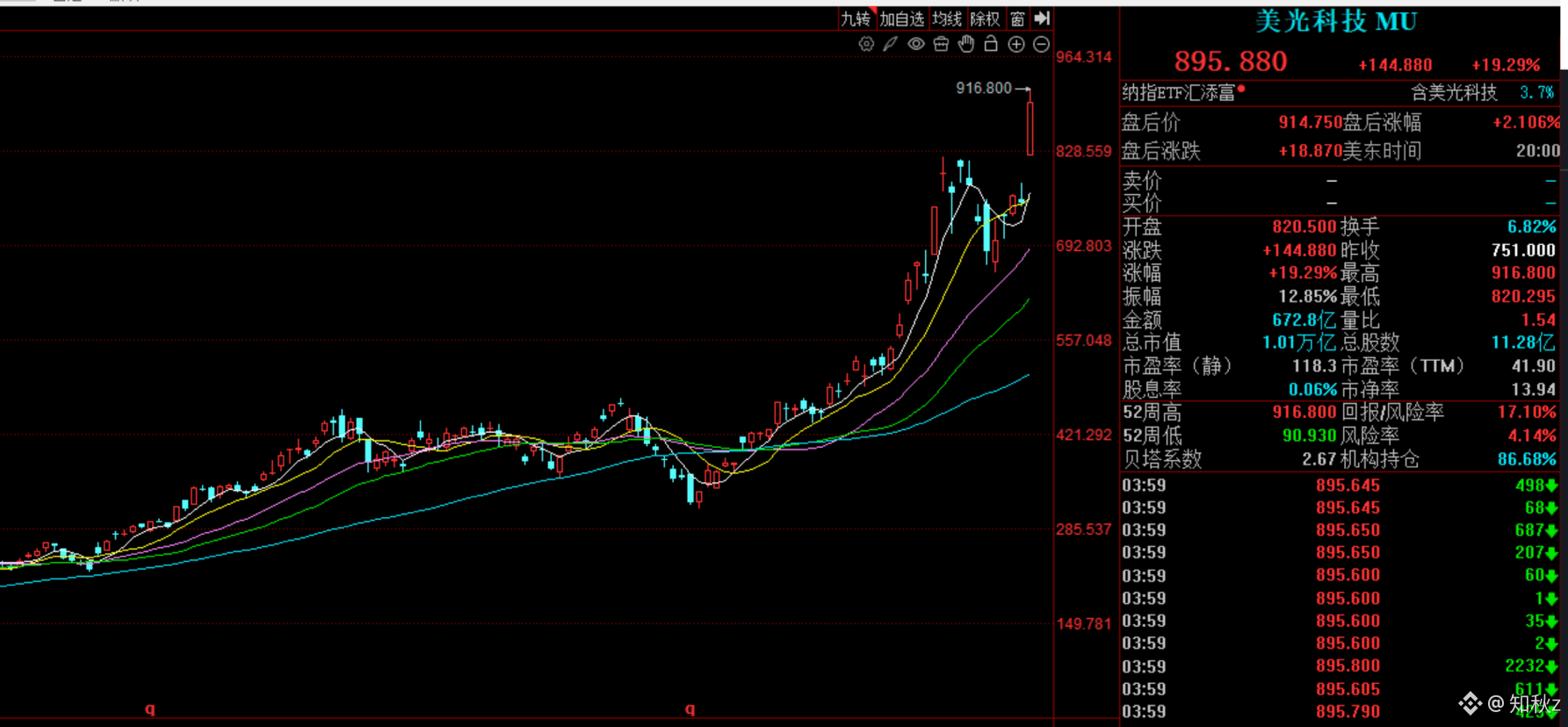Screen dimensions: 1568x727
Task: Click the 开盘 value 820.500
Action: [1304, 227]
